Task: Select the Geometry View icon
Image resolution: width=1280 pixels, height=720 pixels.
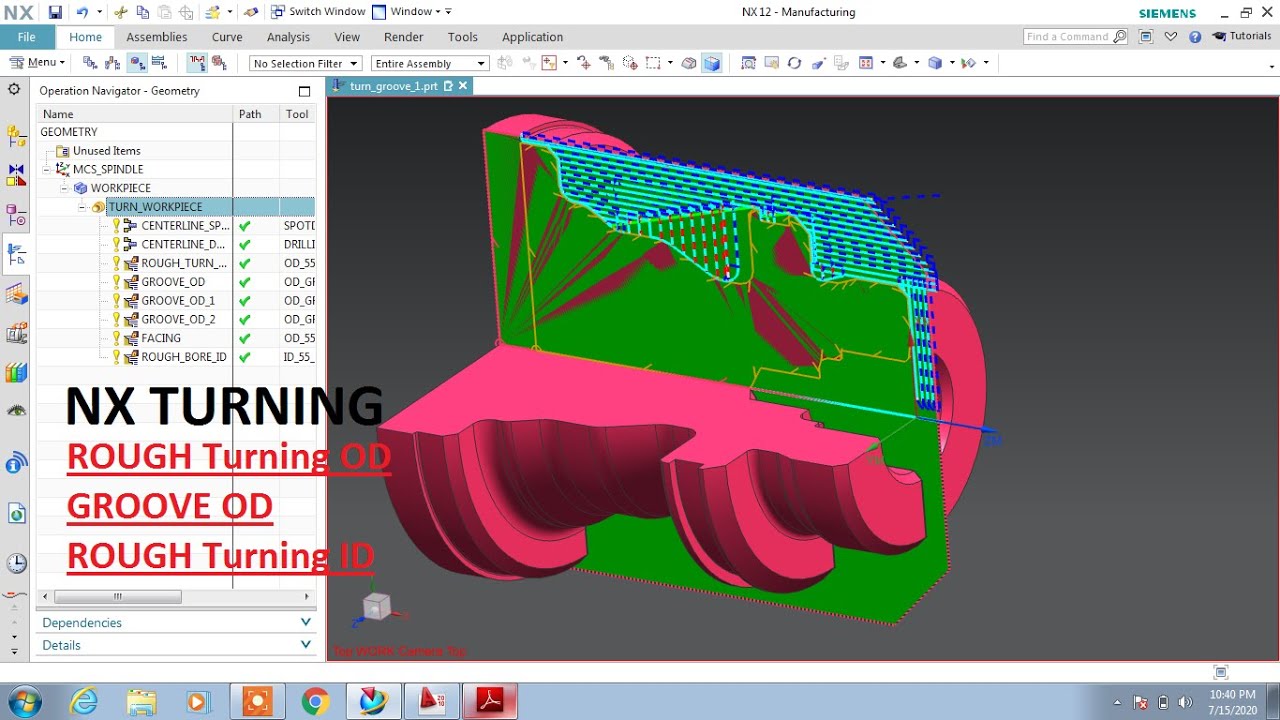Action: [x=138, y=63]
